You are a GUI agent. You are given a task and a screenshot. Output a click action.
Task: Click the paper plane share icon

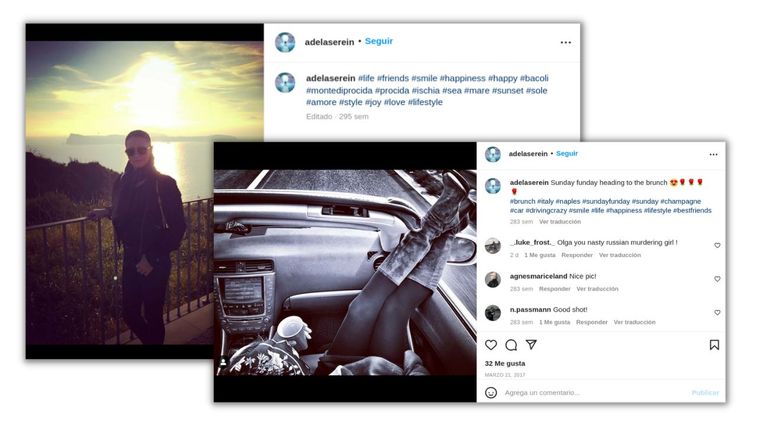531,344
